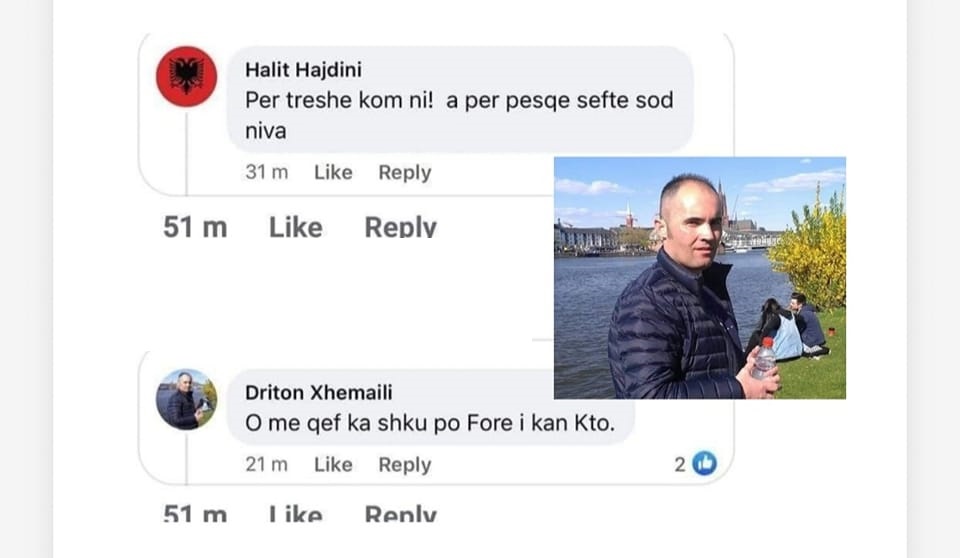Click the 21 m comment timestamp
The image size is (960, 558).
click(x=266, y=465)
